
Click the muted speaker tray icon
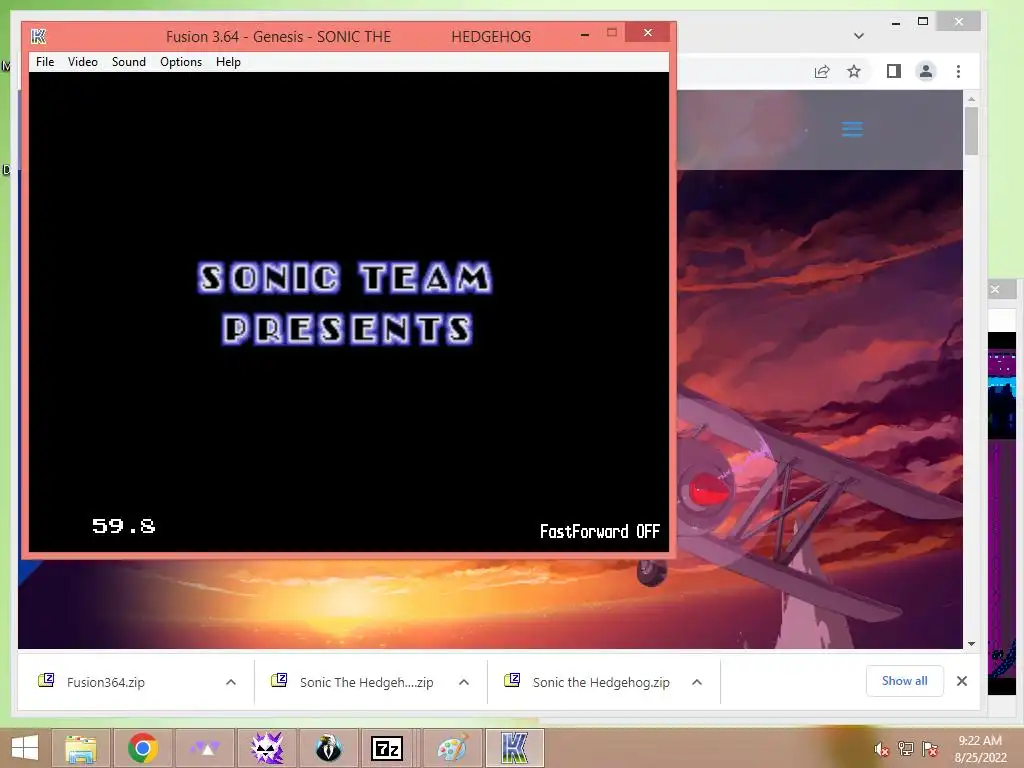pos(881,749)
